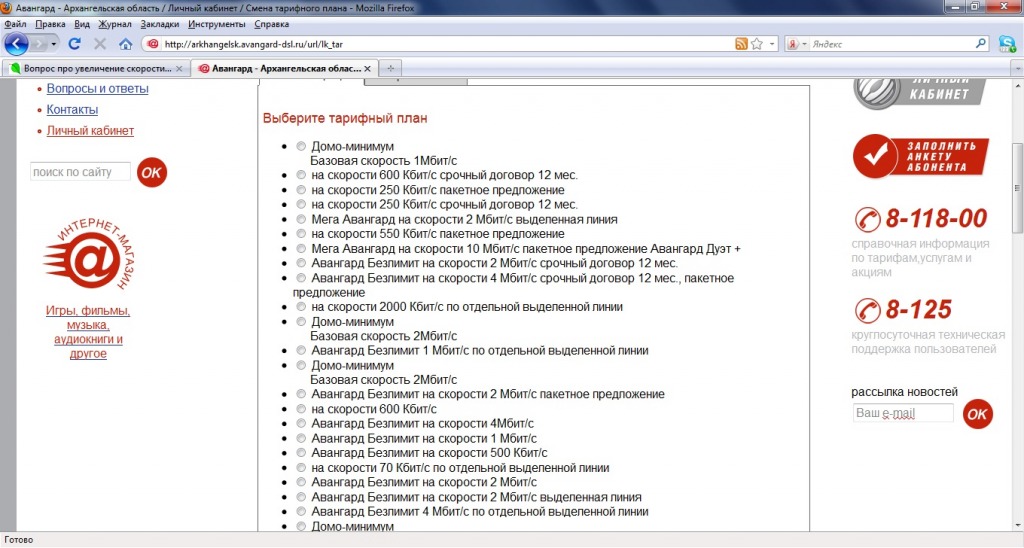1024x548 pixels.
Task: Open the navigation history dropdown arrow
Action: (x=54, y=44)
